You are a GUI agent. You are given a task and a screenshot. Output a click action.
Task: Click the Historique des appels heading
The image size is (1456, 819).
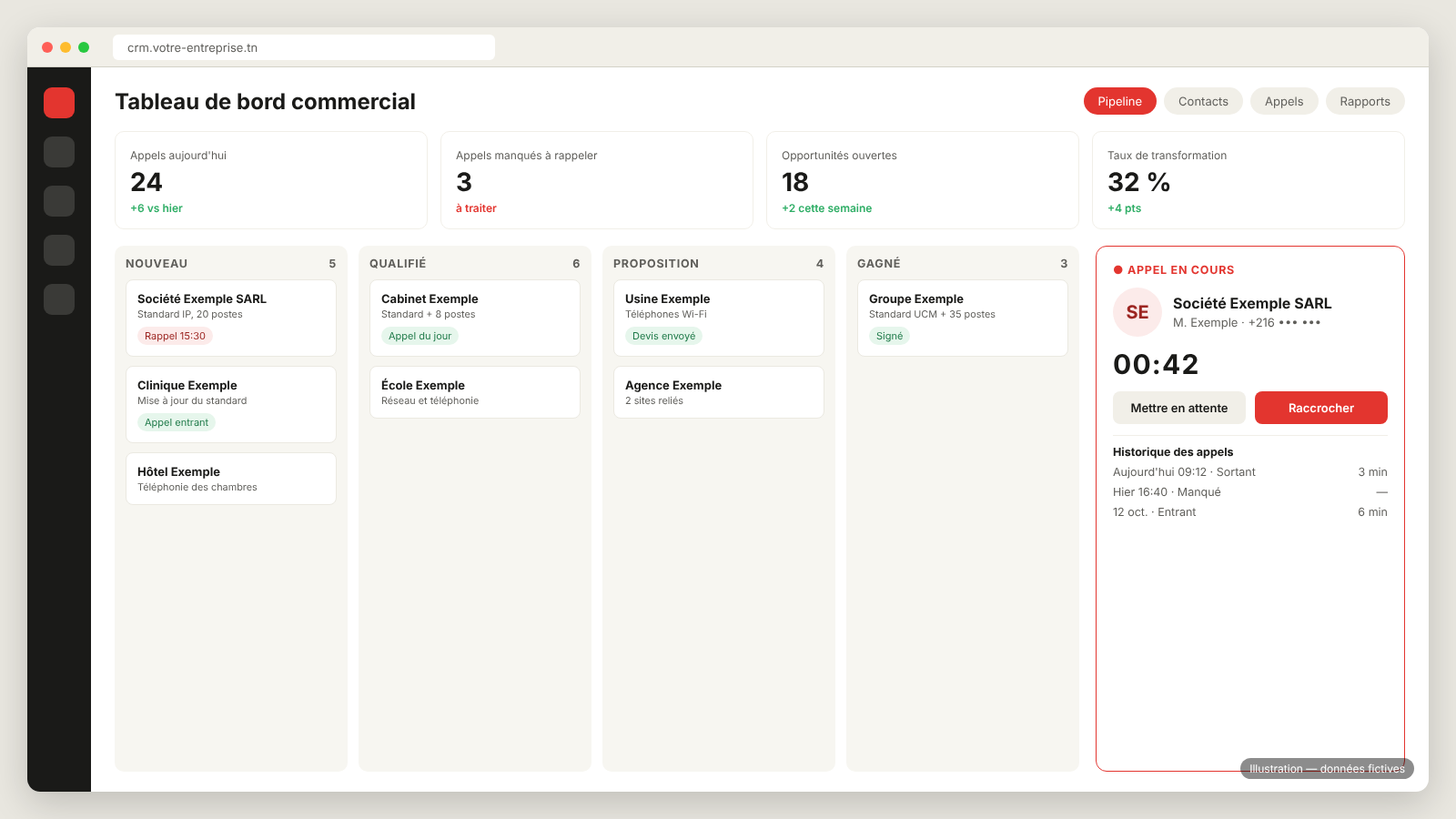pos(1173,451)
